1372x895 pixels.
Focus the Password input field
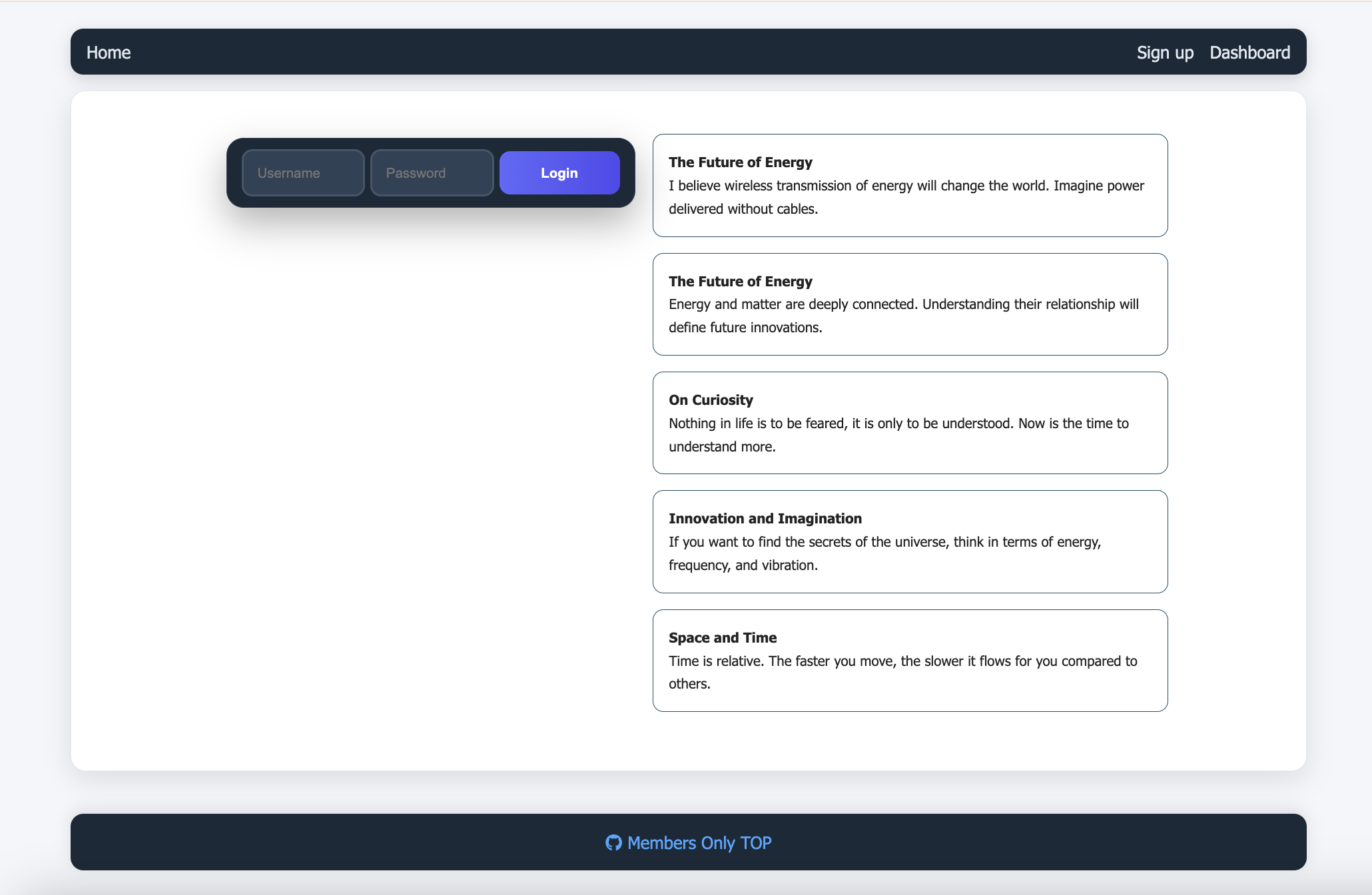(432, 173)
